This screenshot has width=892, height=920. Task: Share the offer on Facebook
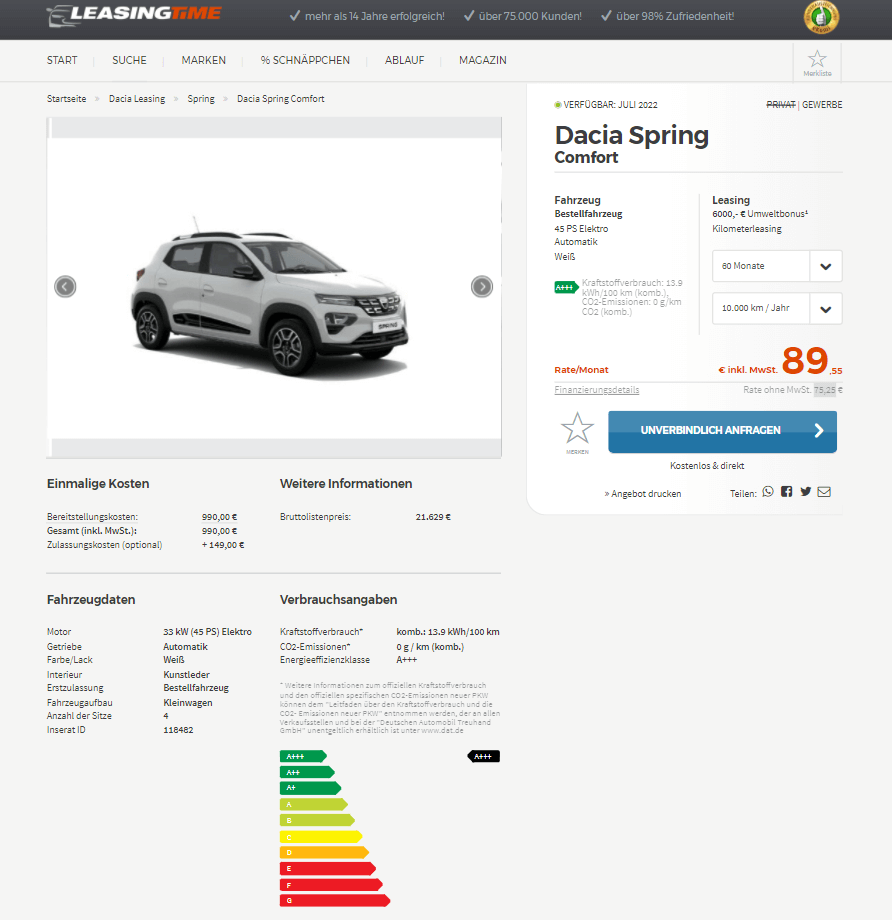(786, 492)
